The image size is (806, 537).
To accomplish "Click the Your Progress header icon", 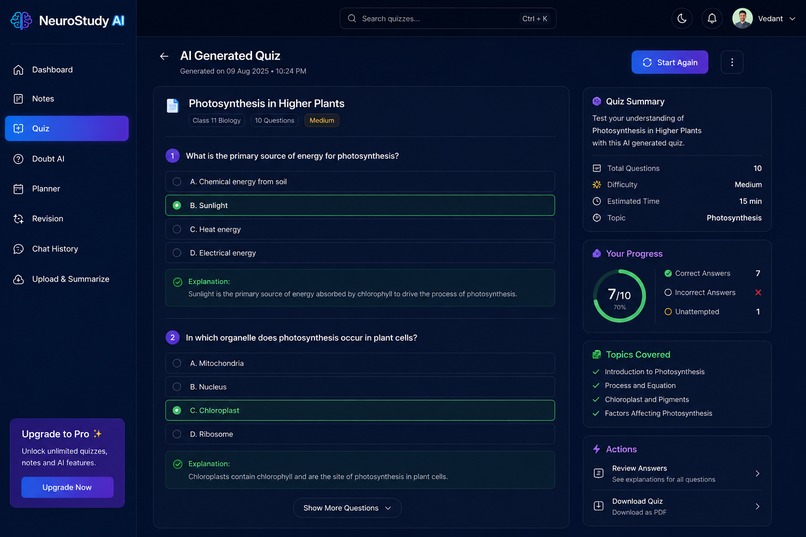I will pos(596,253).
